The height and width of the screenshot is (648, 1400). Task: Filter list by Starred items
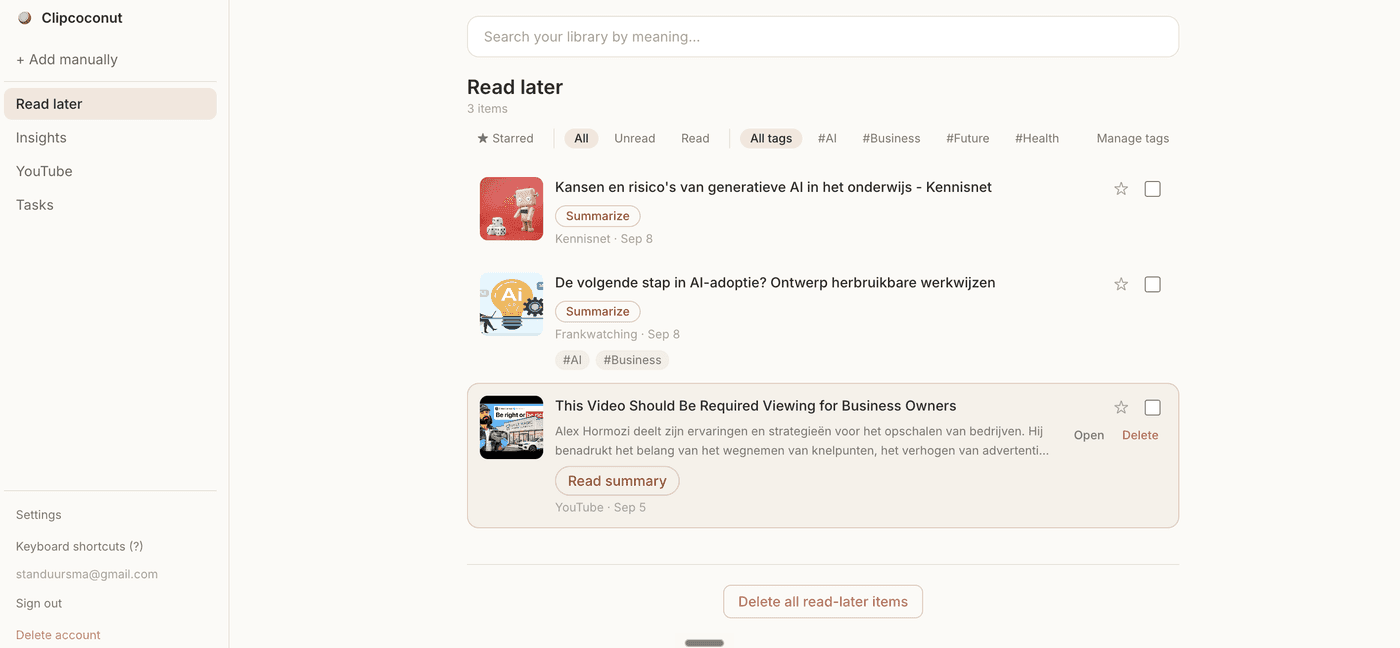(505, 139)
